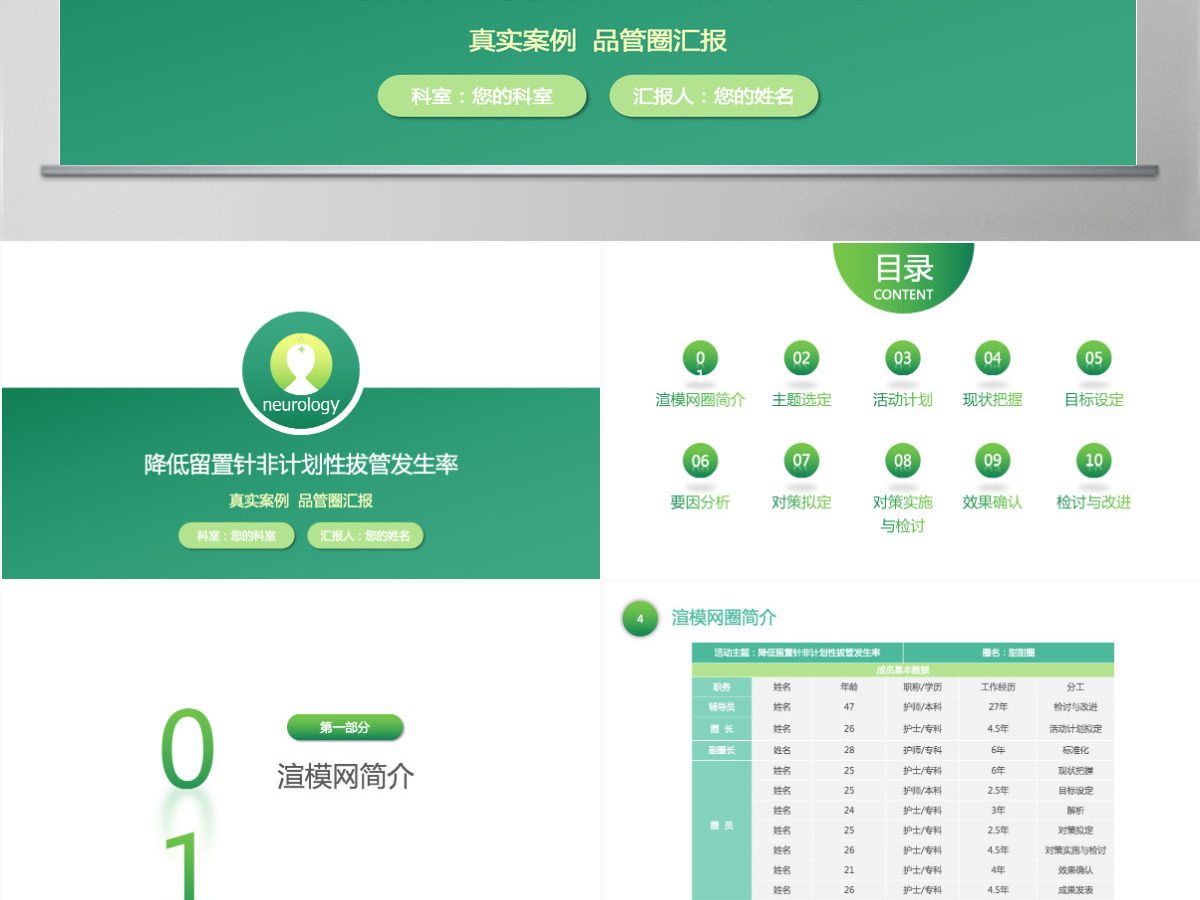Select the 主题选定 contents label

coord(802,400)
